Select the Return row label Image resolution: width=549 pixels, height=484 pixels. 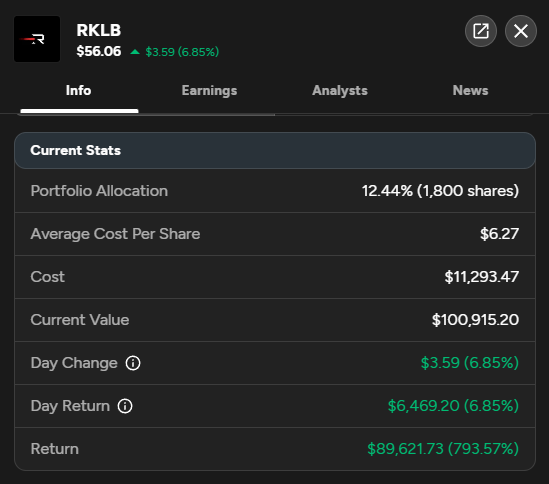point(55,449)
